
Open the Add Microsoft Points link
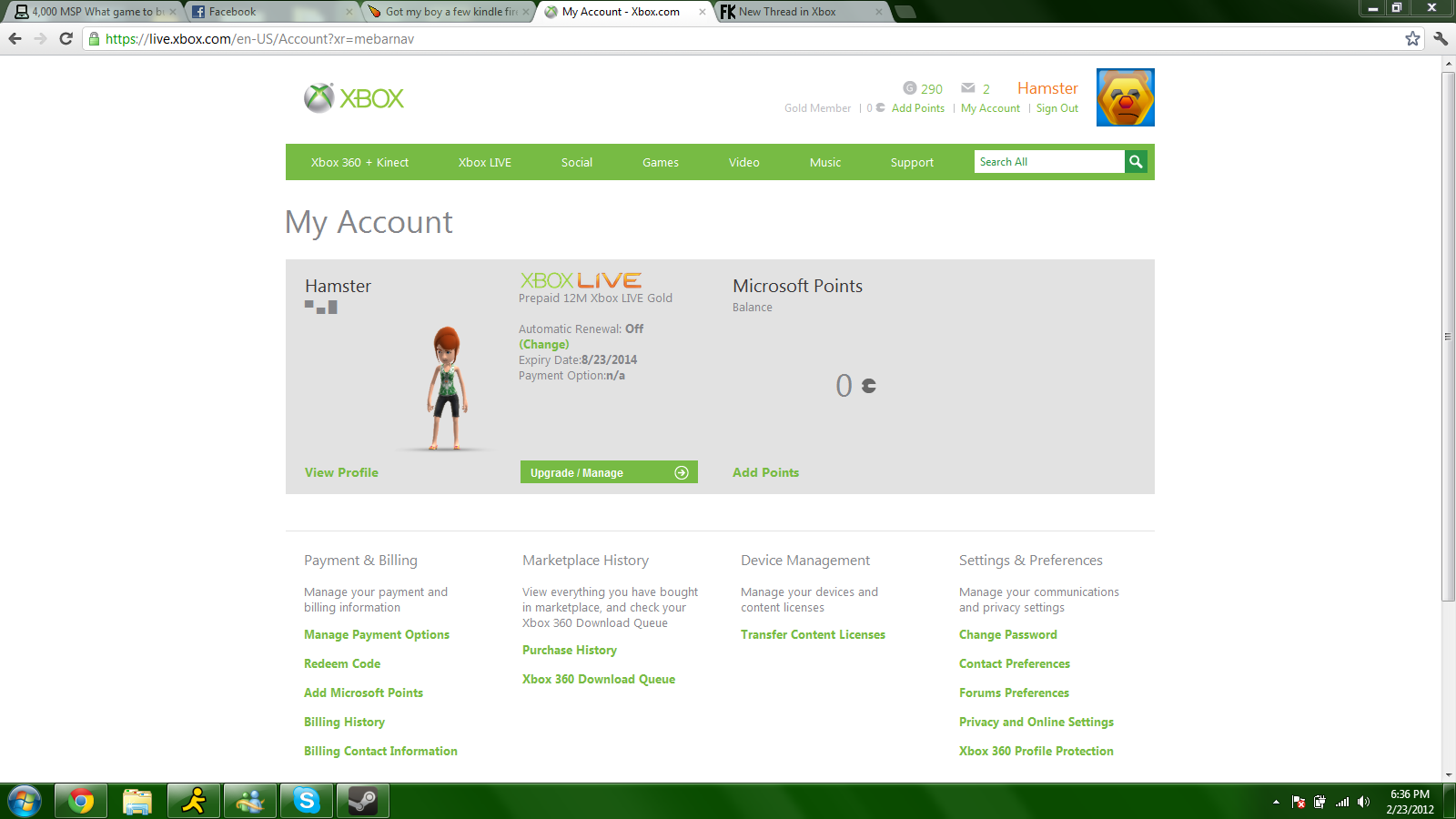click(363, 693)
